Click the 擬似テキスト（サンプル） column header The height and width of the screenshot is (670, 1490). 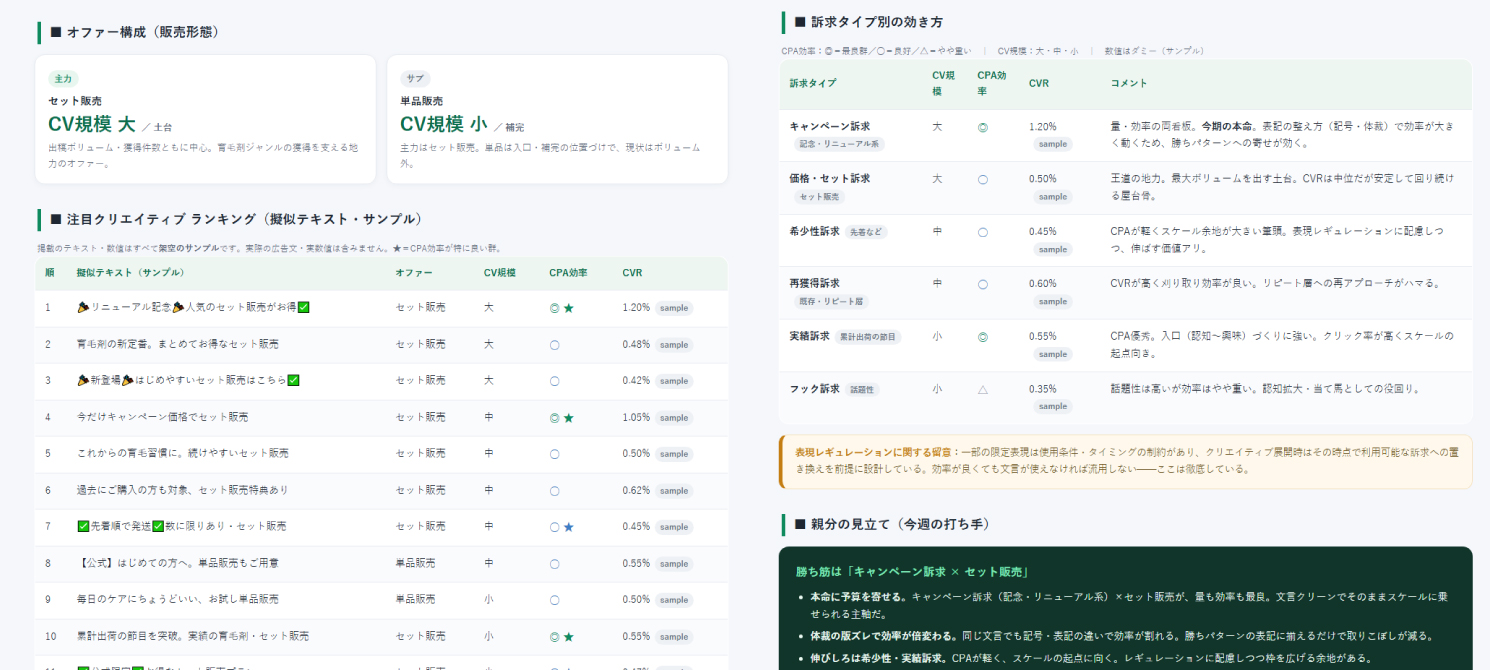click(130, 272)
